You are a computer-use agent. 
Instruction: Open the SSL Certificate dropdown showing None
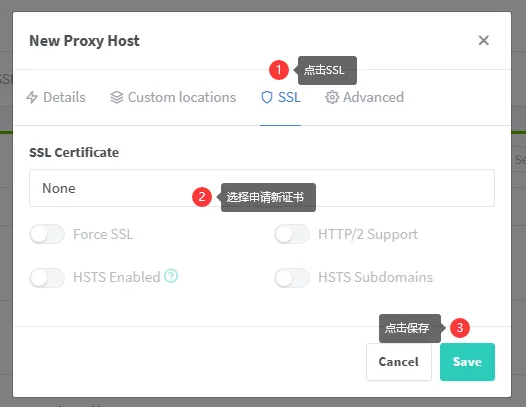[x=262, y=188]
